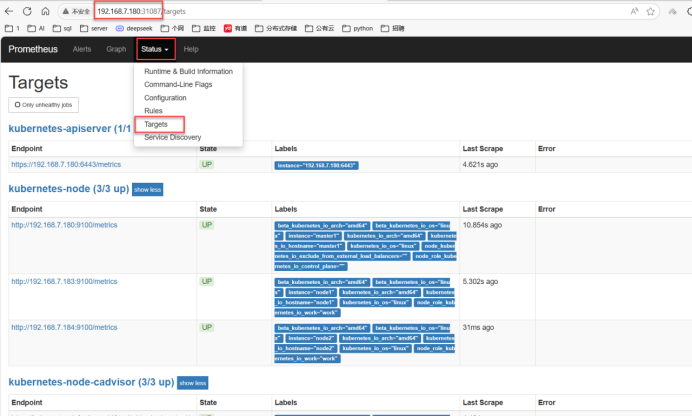
Task: Open the apiserver 6443 metrics endpoint link
Action: [x=65, y=164]
